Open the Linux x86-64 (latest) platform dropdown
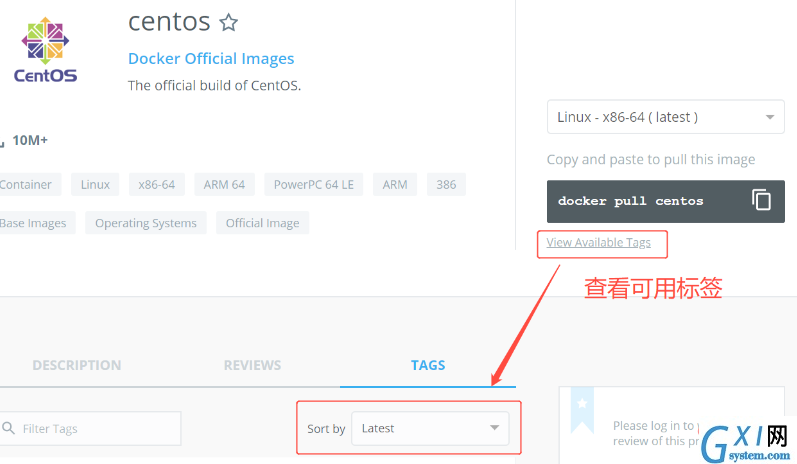This screenshot has height=464, width=797. point(665,117)
